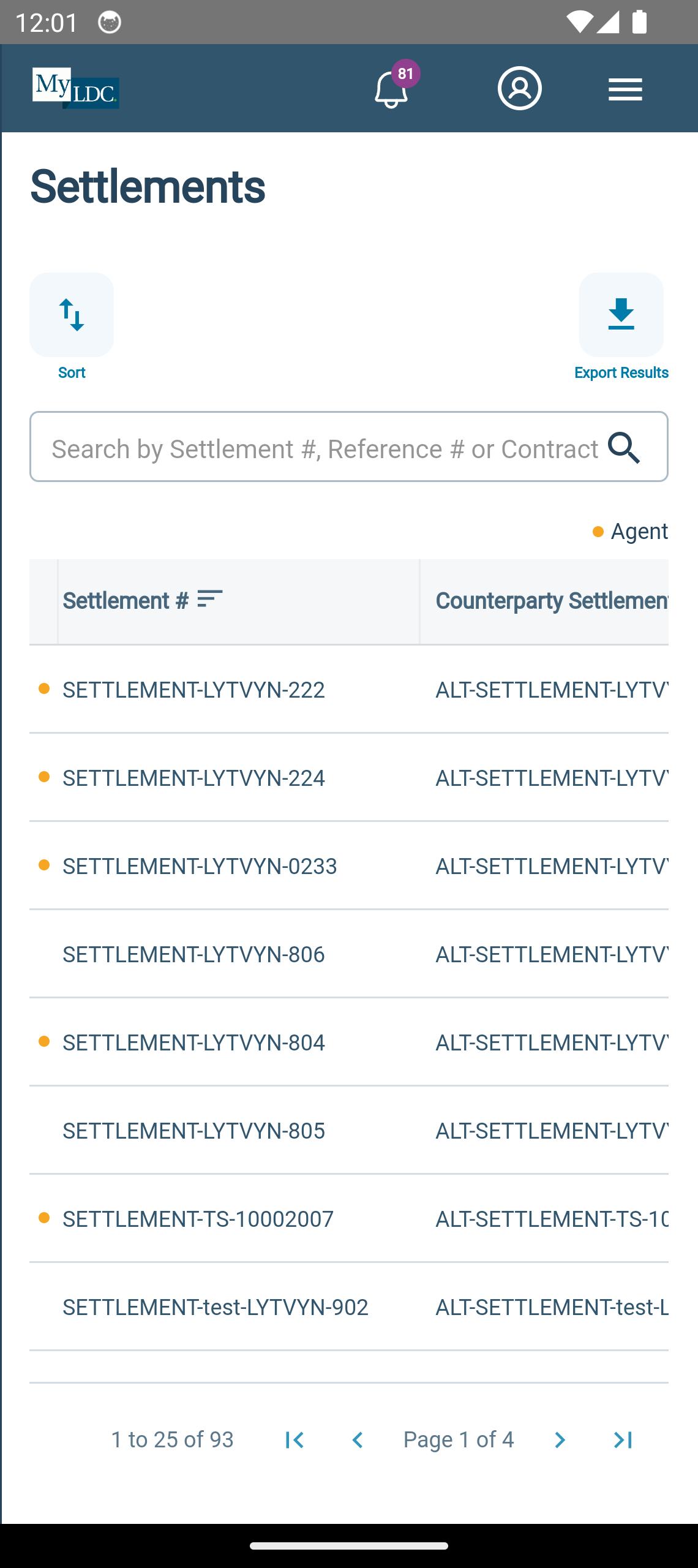Tap the search magnifier icon
The image size is (698, 1568).
(625, 447)
